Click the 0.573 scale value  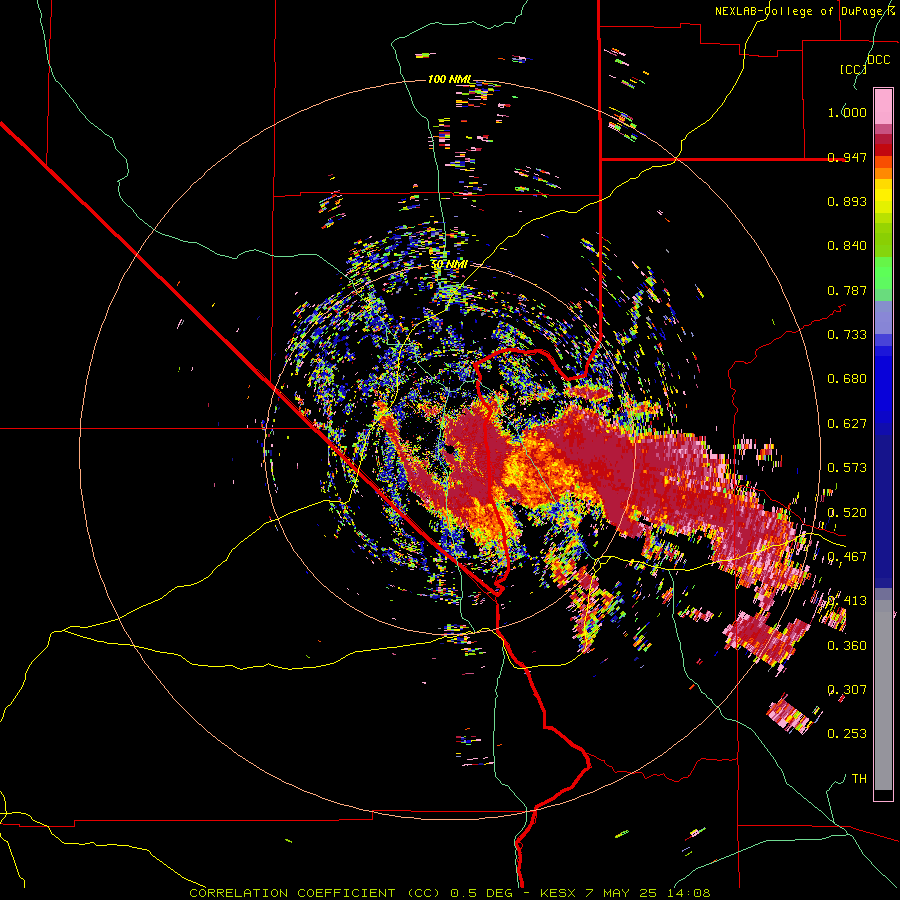tap(847, 468)
